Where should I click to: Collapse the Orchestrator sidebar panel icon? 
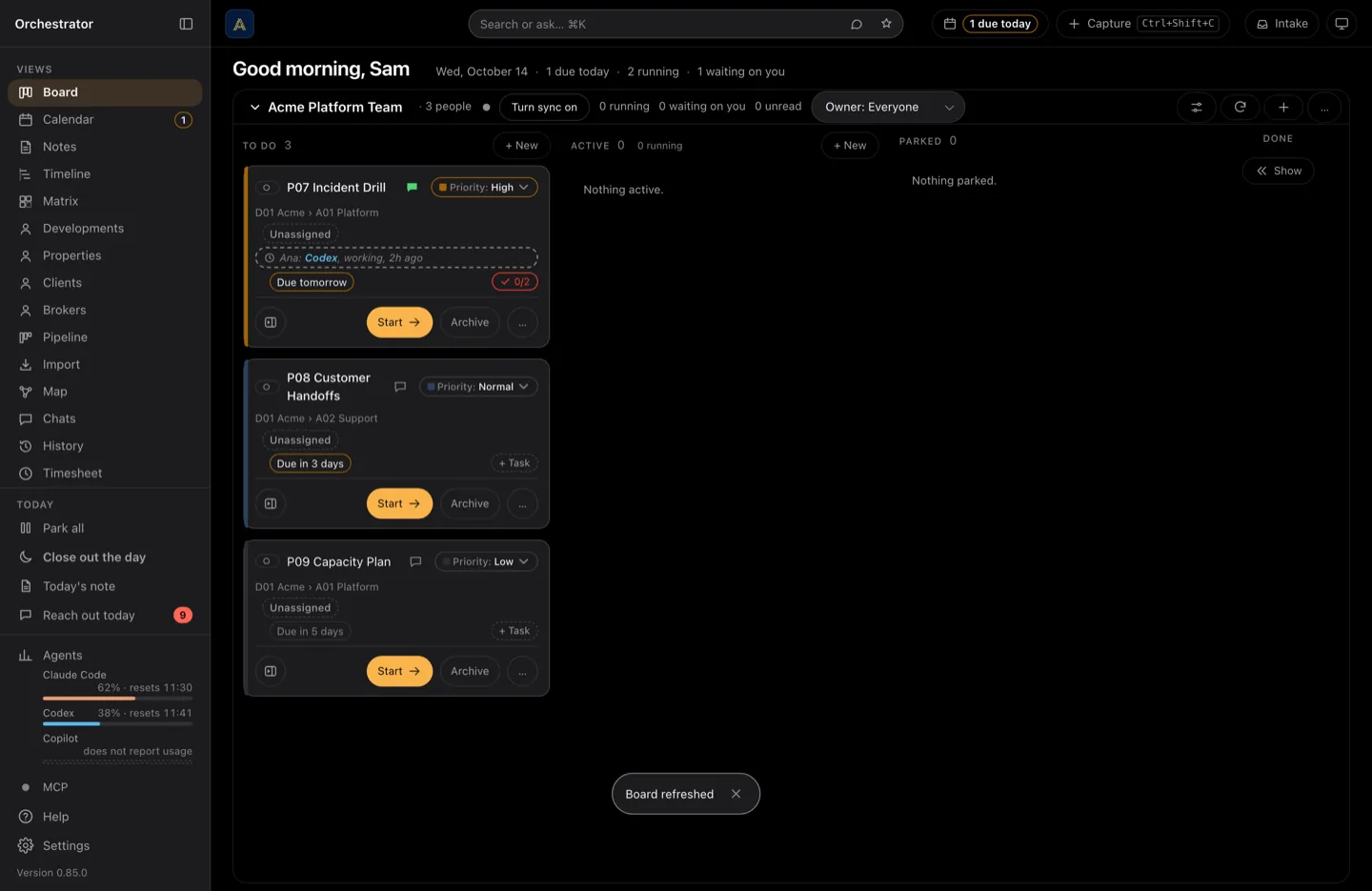tap(186, 24)
